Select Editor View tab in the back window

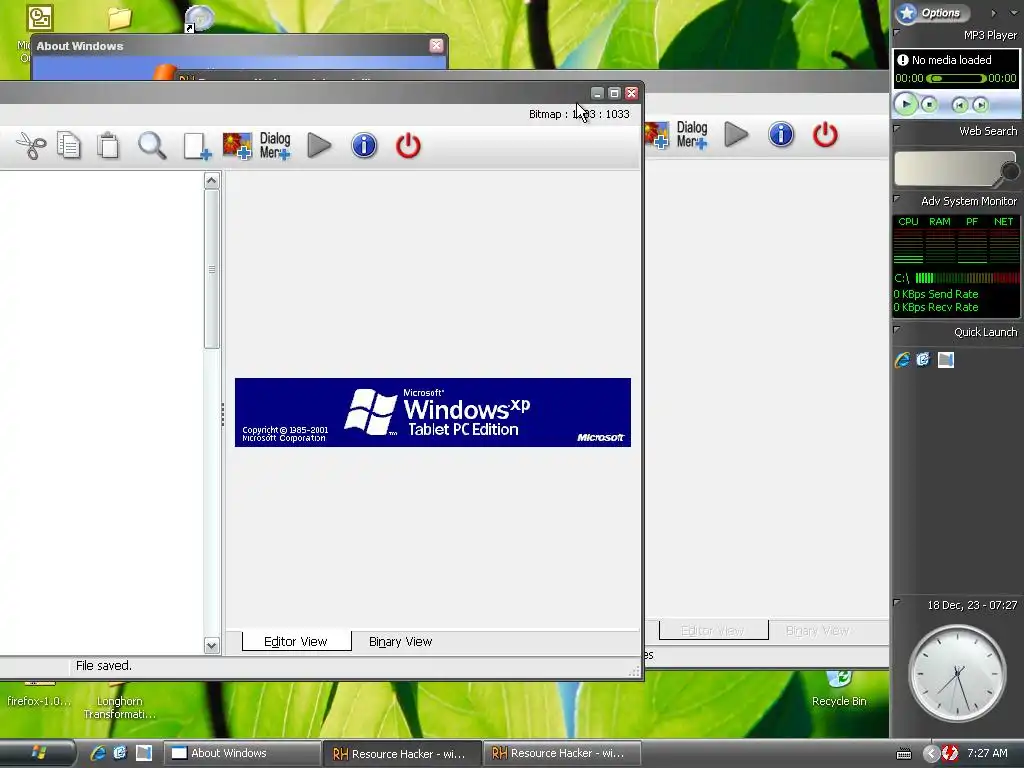click(713, 630)
